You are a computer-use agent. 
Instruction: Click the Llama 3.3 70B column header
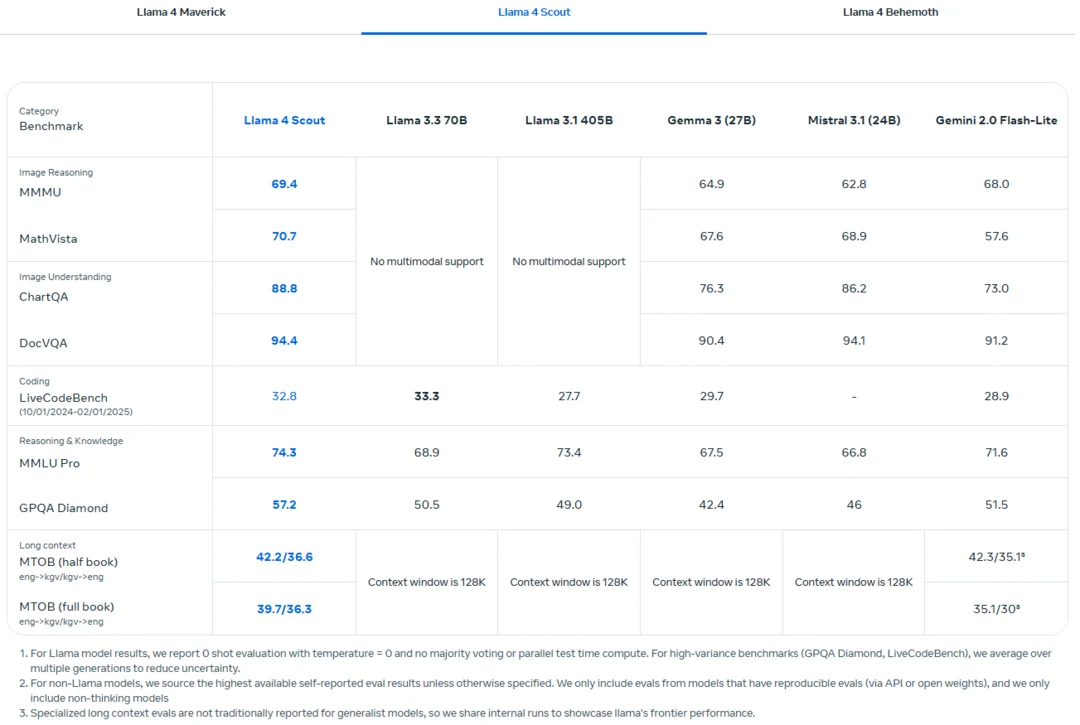pyautogui.click(x=426, y=120)
